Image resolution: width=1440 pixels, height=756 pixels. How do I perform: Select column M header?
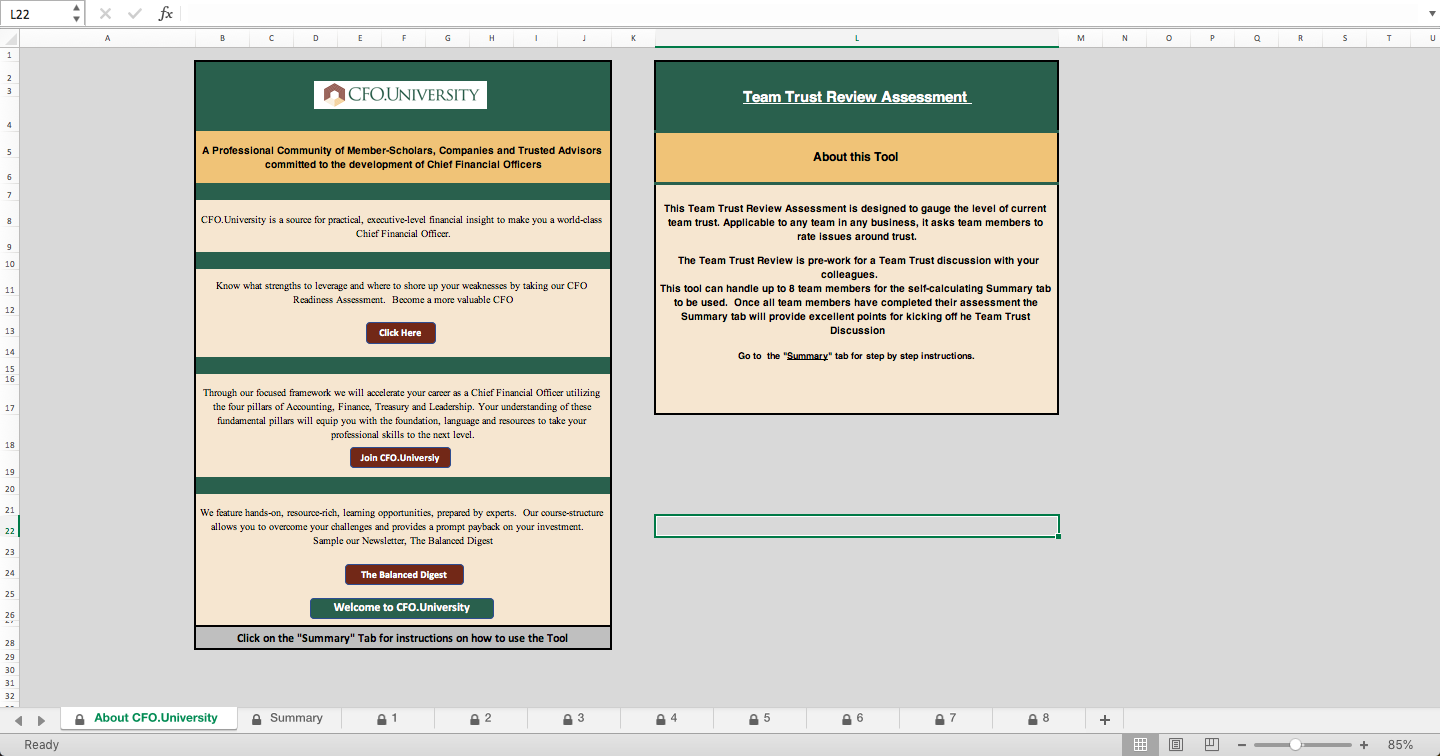(1081, 38)
